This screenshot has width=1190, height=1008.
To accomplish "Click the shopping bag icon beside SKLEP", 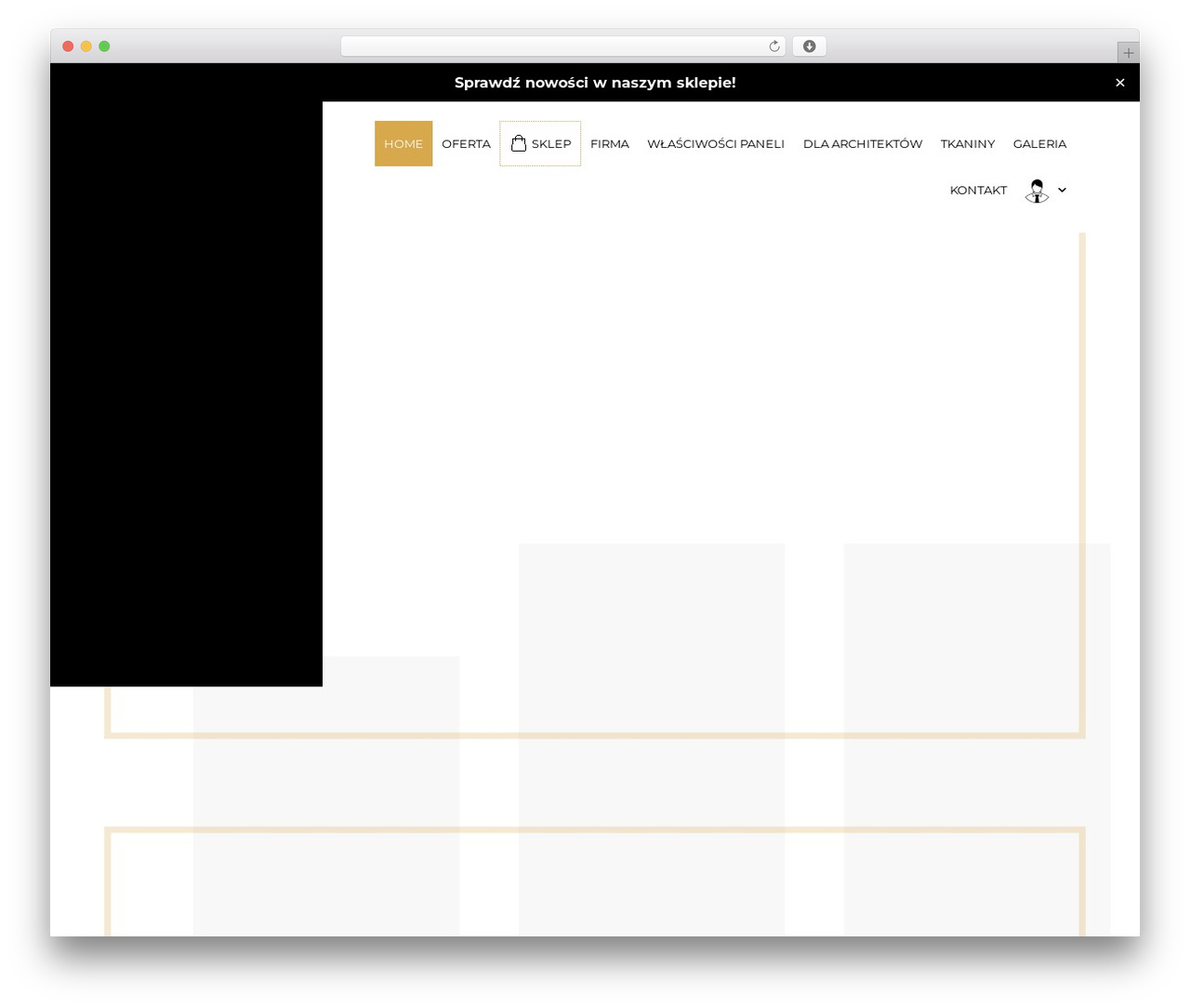I will coord(519,143).
